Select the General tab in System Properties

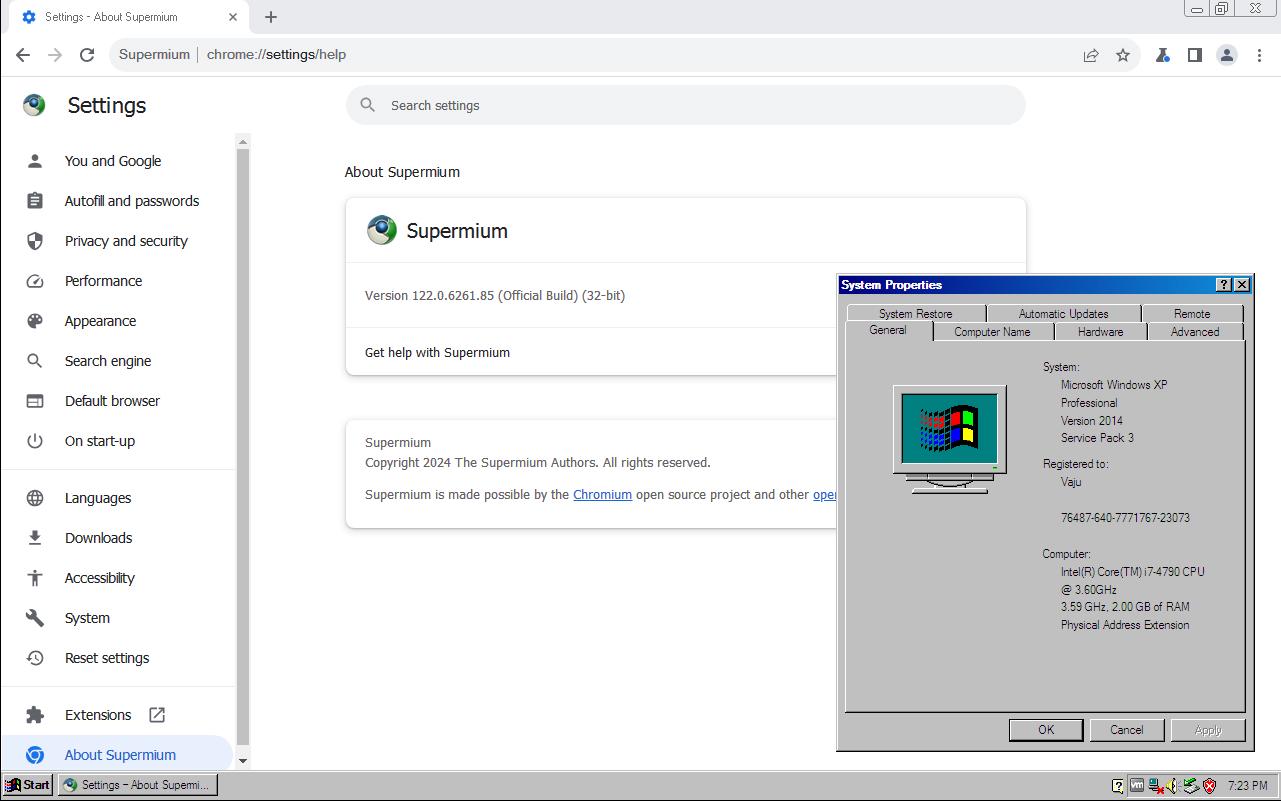[888, 330]
